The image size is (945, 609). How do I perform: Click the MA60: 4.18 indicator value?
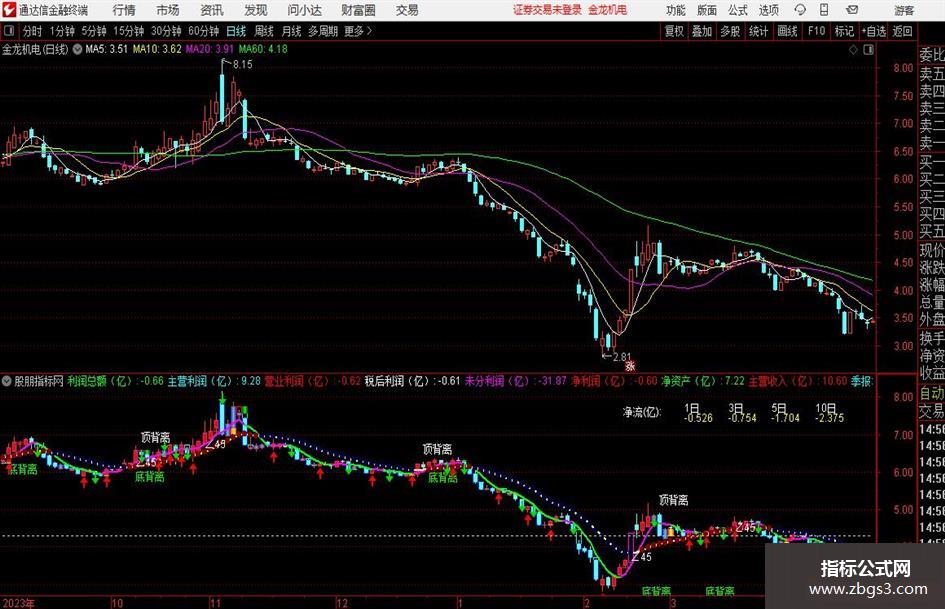click(x=263, y=49)
